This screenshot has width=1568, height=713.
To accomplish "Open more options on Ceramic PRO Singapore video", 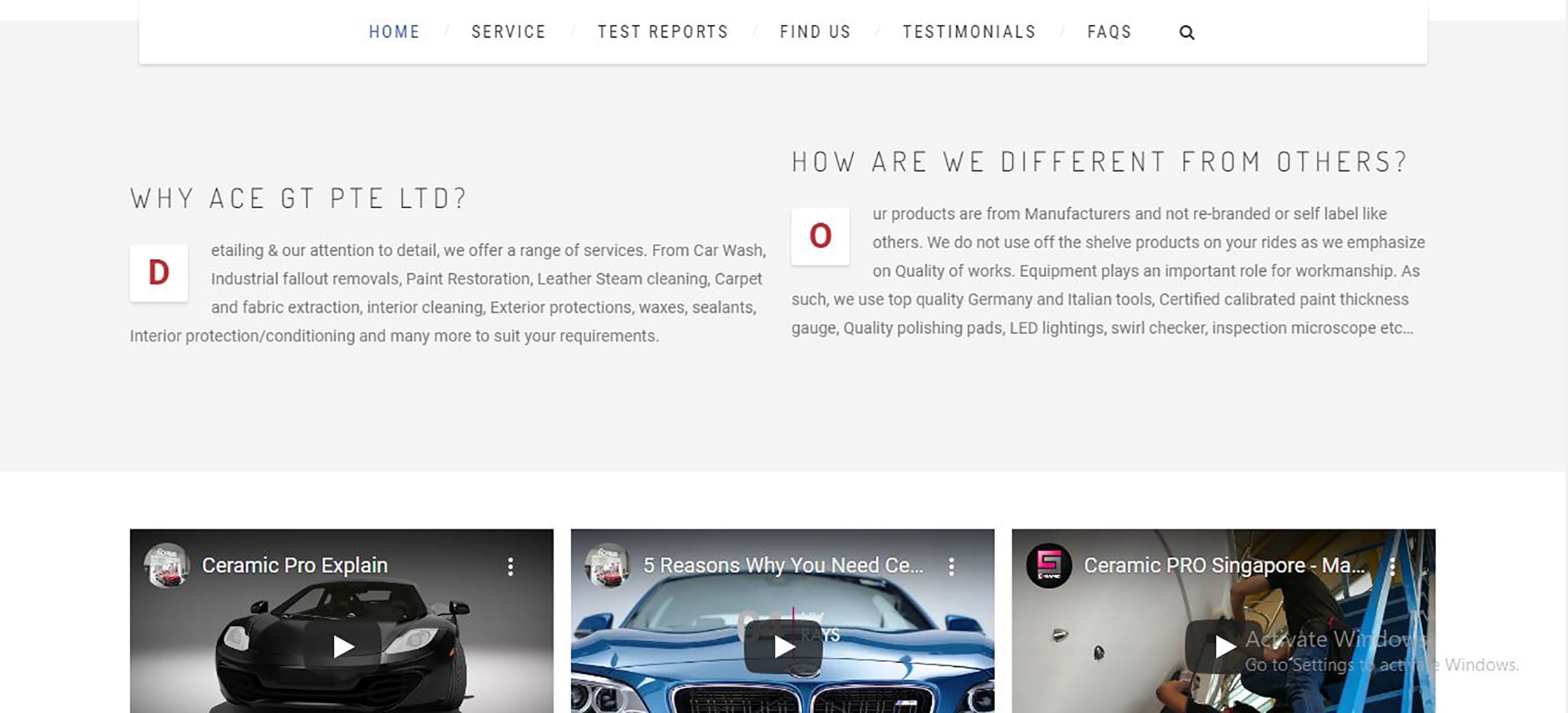I will coord(1392,566).
